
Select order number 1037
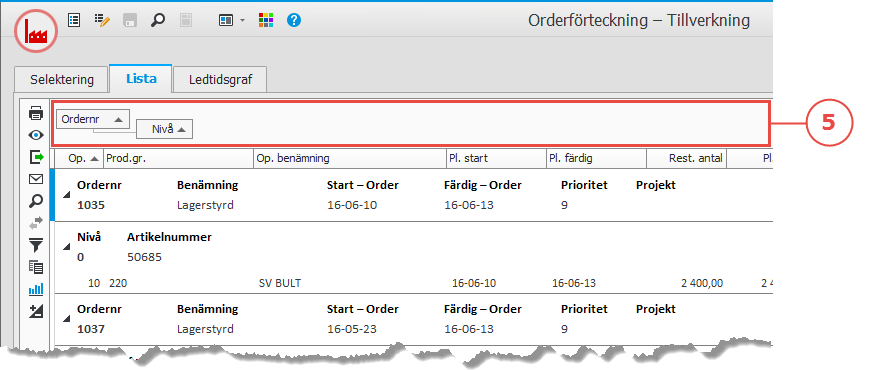91,329
